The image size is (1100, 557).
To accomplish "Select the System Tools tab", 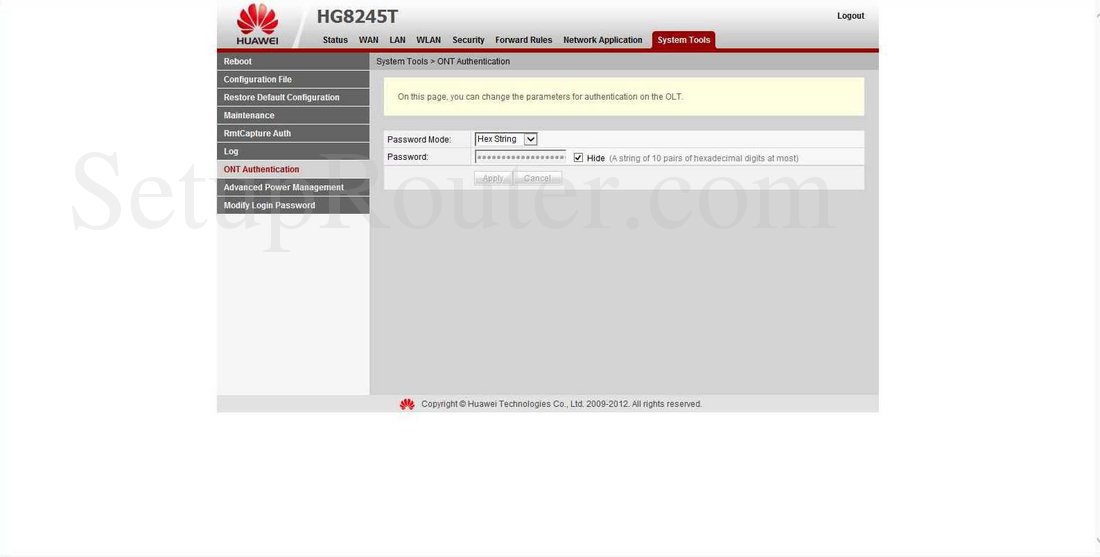I will coord(683,40).
